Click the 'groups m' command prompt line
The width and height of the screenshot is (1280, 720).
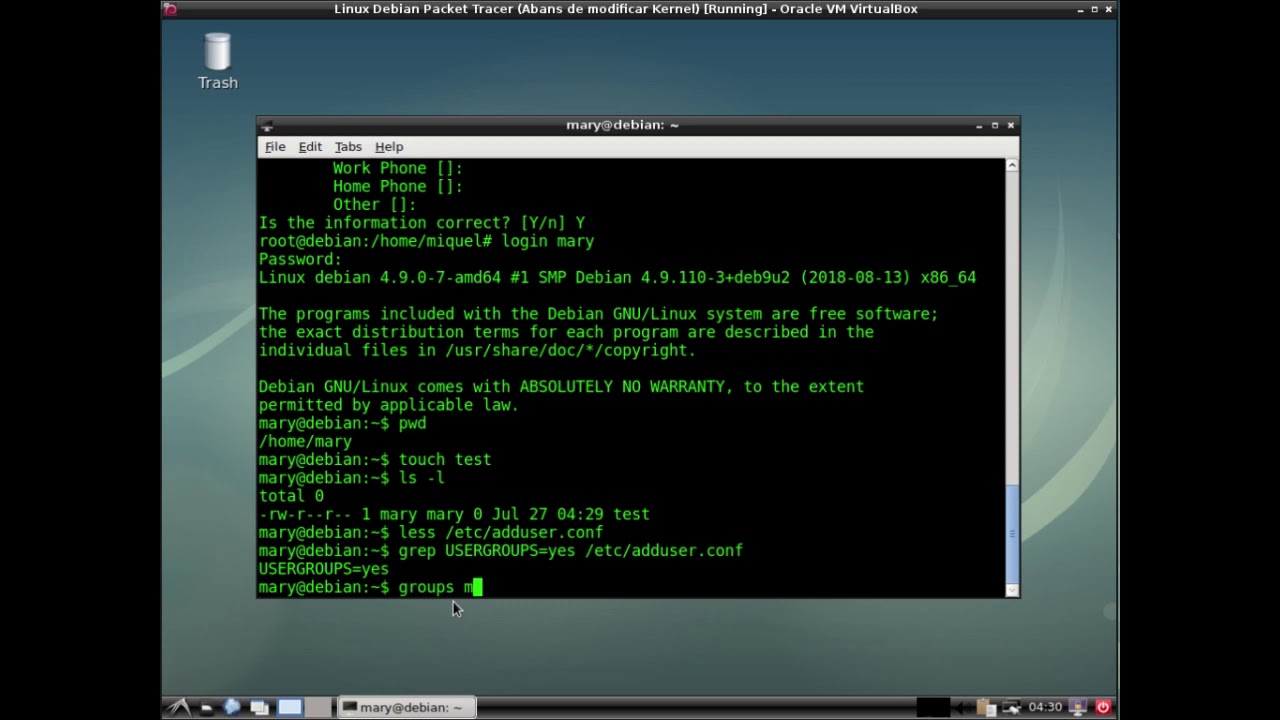tap(371, 587)
